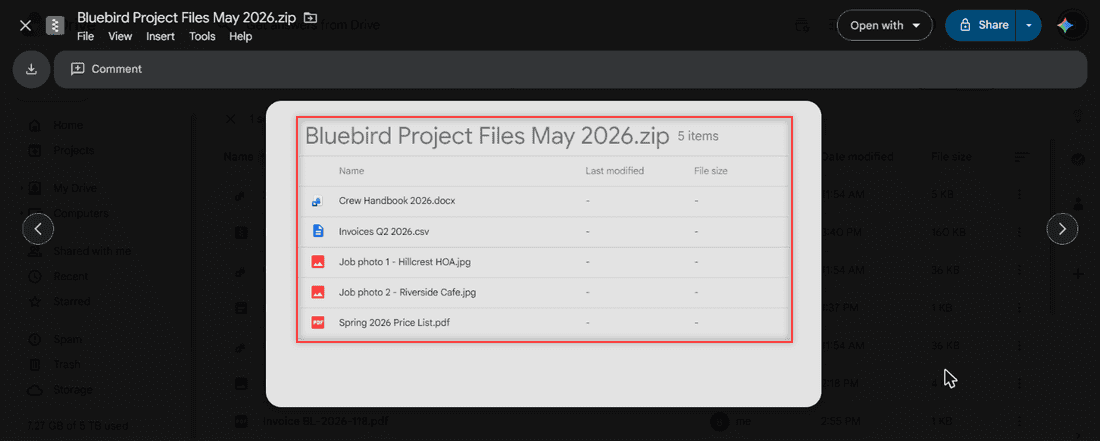Click the move-to-folder icon next to the title
Viewport: 1100px width, 441px height.
311,18
